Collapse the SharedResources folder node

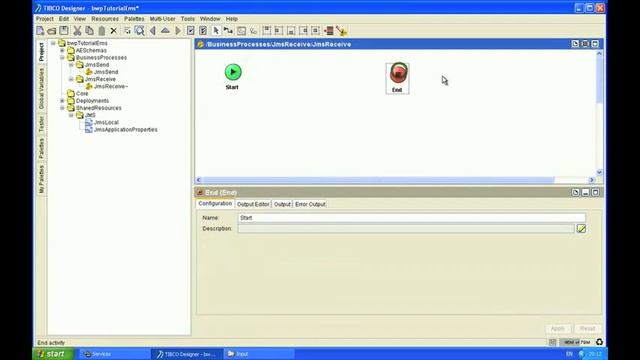coord(62,108)
